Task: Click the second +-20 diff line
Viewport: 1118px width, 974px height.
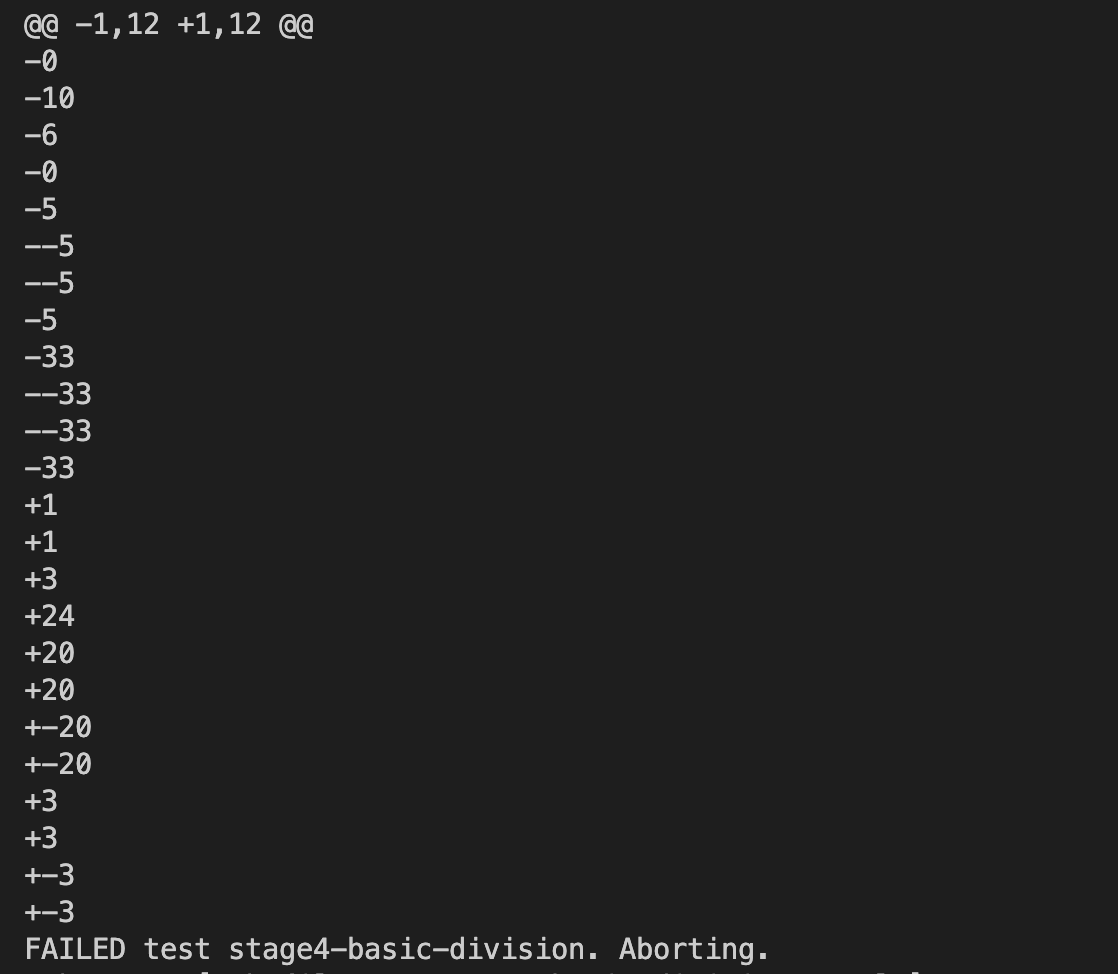Action: tap(58, 764)
